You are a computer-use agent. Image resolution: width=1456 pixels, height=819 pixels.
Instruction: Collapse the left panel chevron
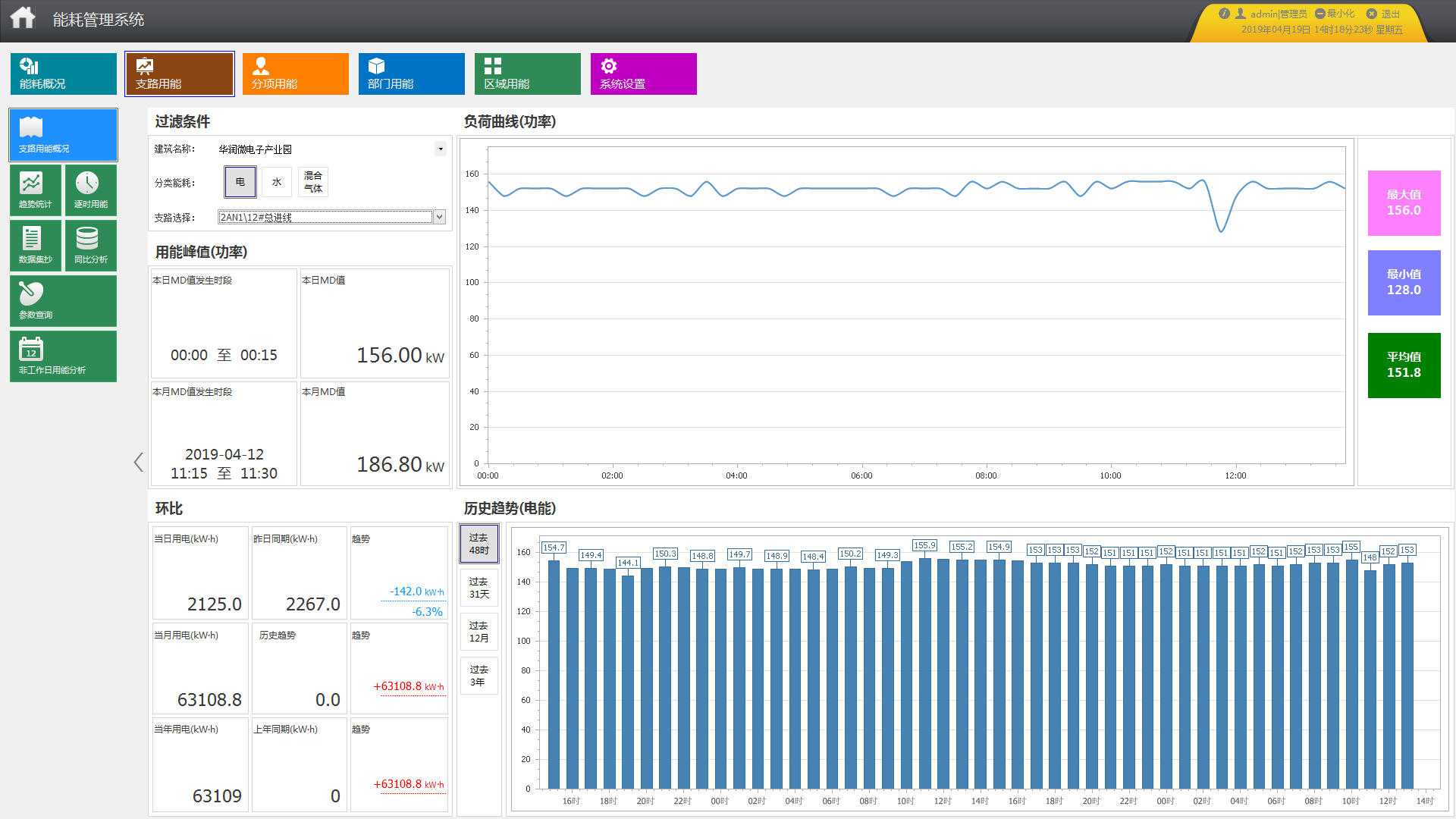138,462
